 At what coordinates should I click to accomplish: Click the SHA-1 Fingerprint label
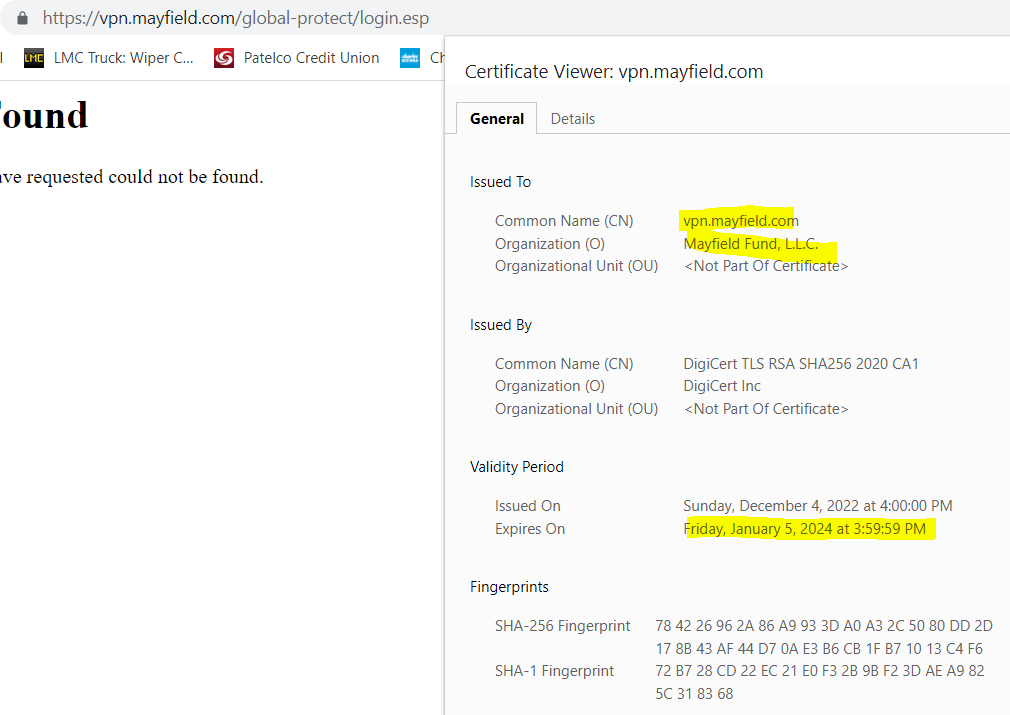[x=554, y=671]
